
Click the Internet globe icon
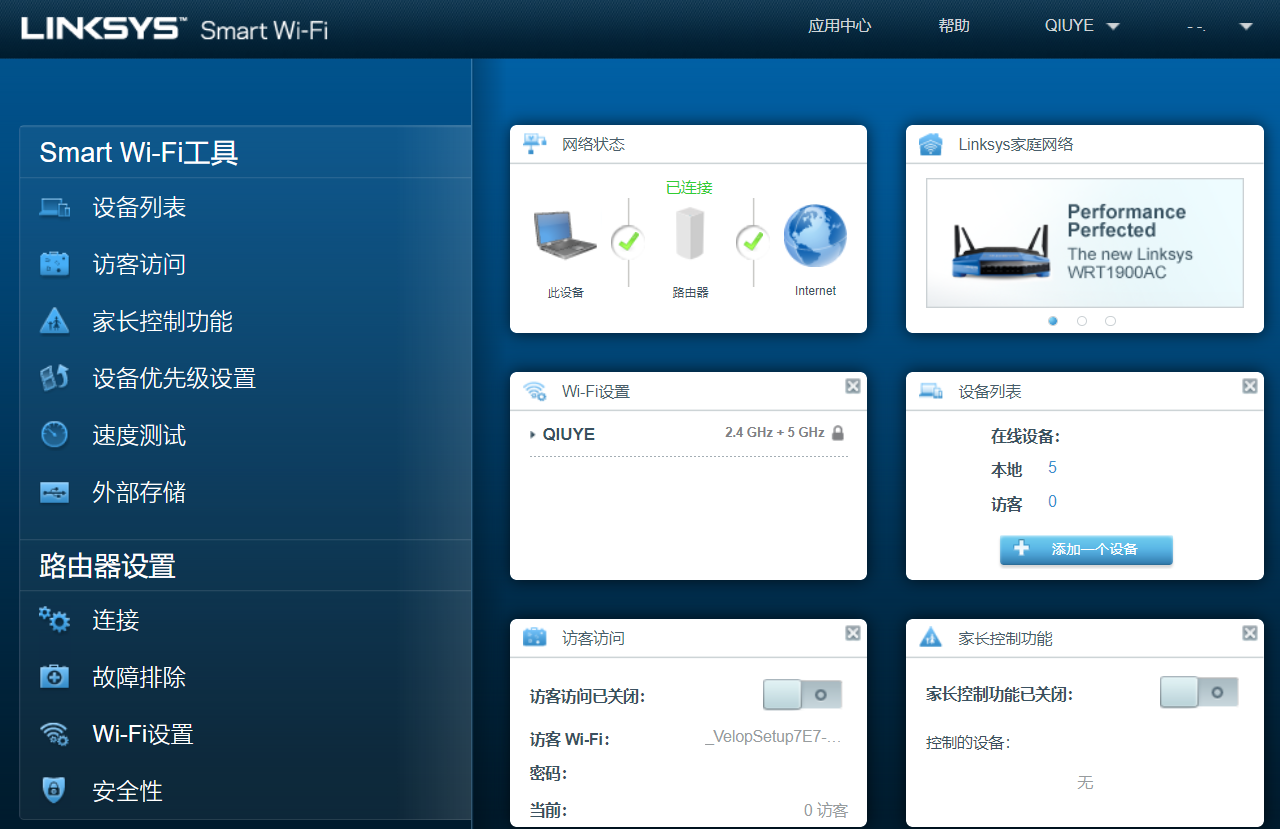coord(815,236)
